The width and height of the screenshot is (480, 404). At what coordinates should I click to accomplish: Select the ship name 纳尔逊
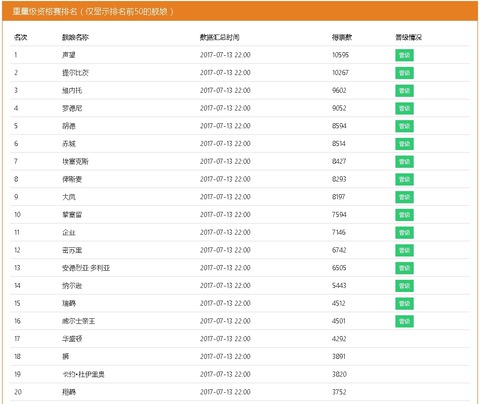point(72,285)
